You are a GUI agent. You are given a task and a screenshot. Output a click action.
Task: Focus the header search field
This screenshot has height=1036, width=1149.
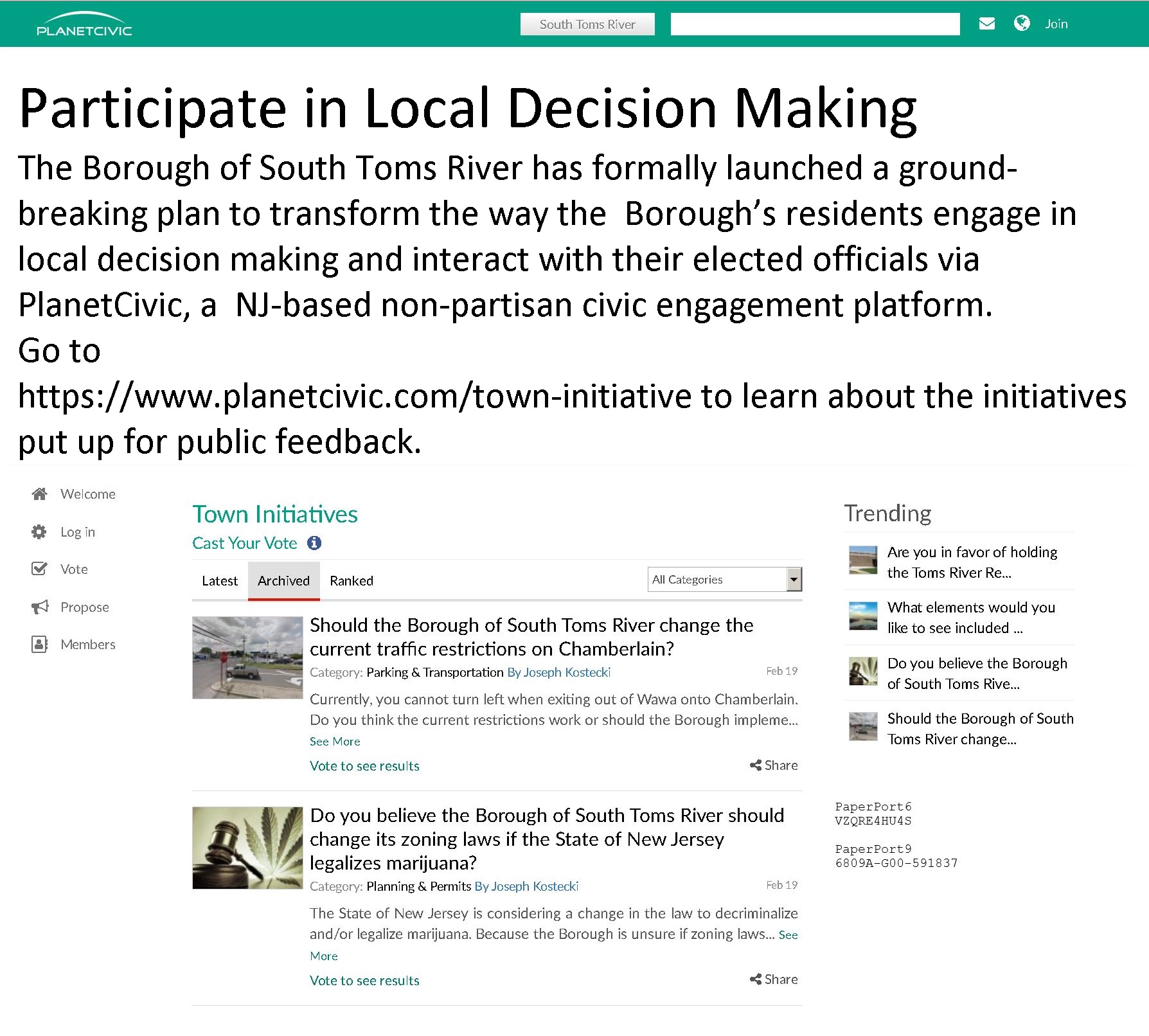[815, 24]
